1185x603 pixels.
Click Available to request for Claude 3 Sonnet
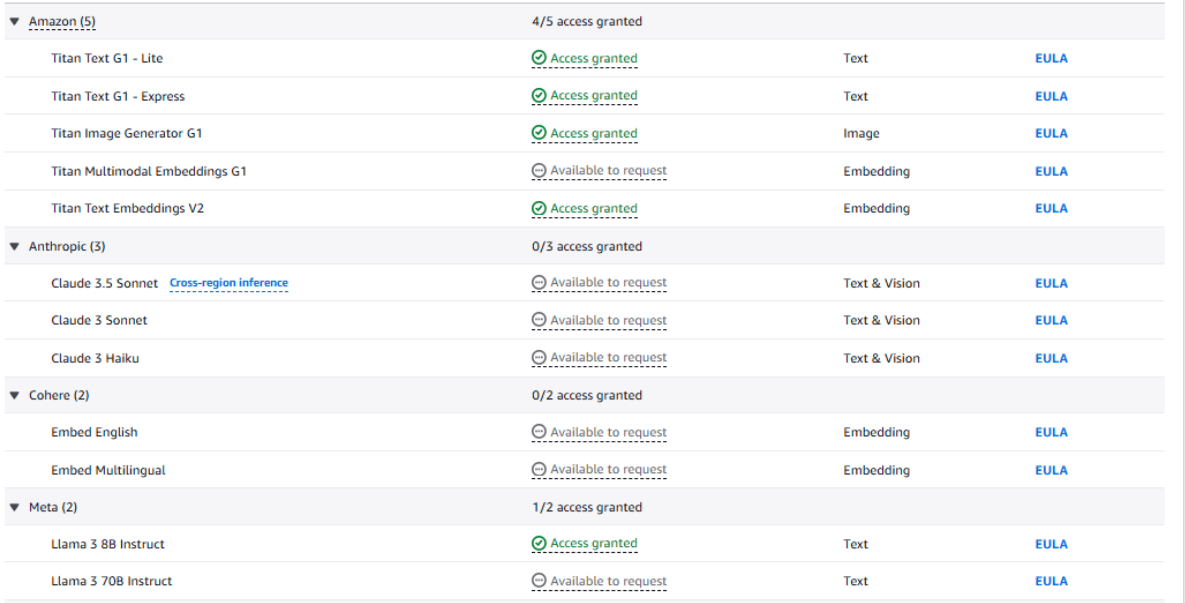click(608, 320)
